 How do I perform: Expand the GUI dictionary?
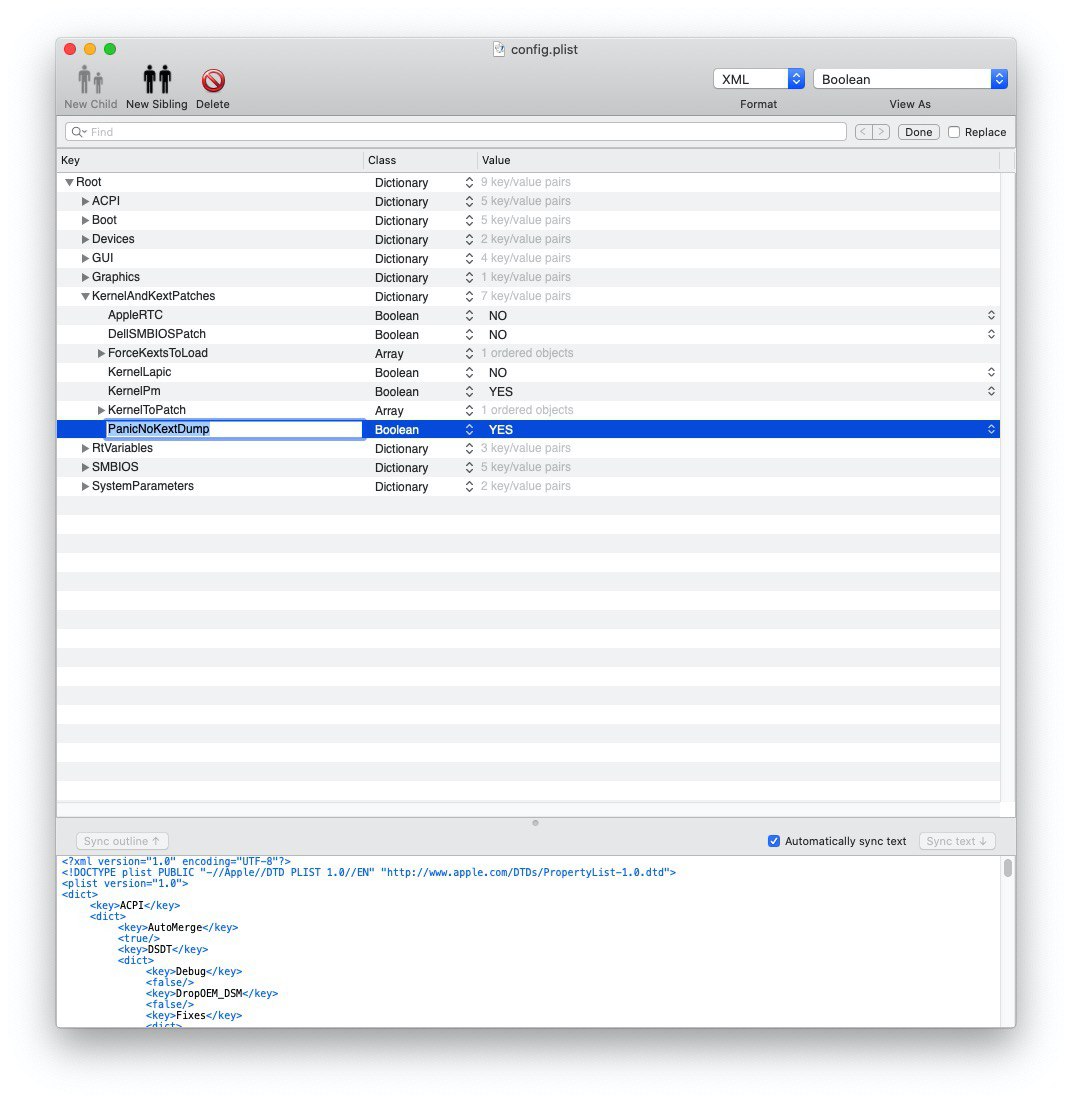[85, 258]
